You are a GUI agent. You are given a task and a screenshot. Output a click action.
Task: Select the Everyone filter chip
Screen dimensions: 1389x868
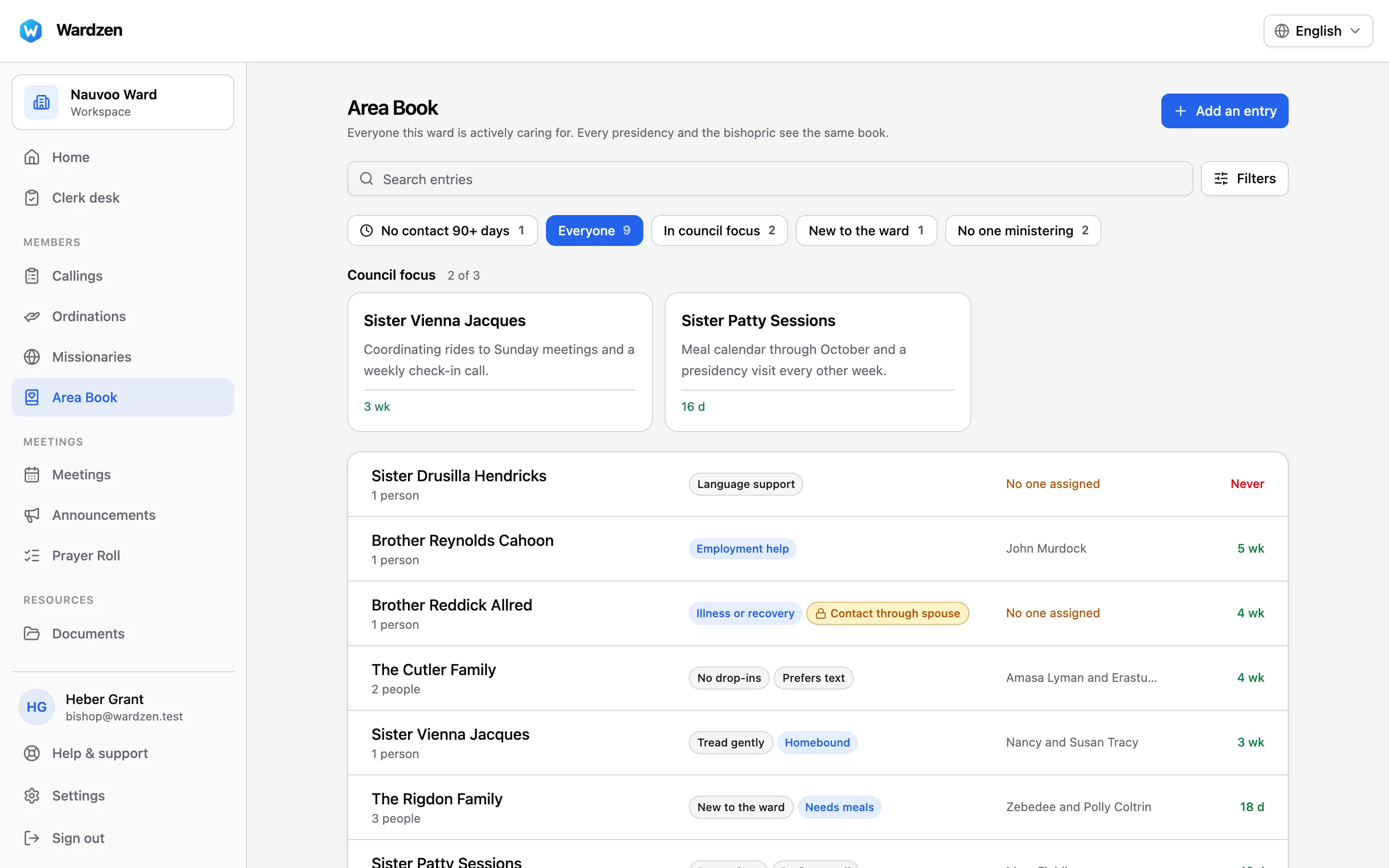pos(594,230)
